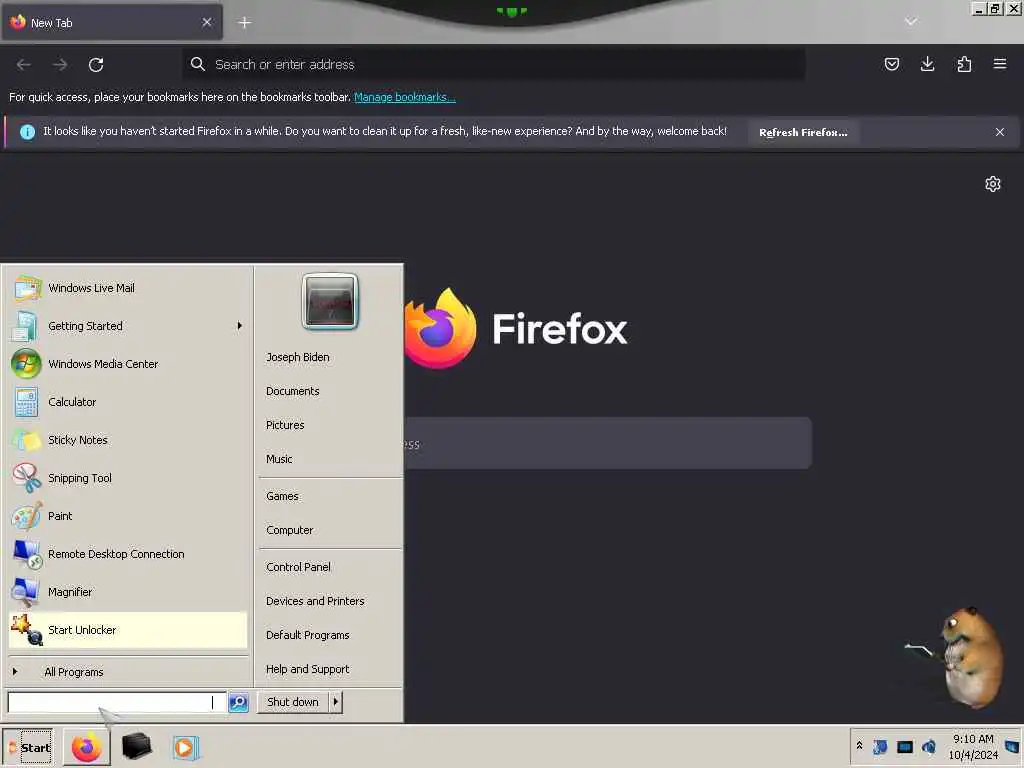The width and height of the screenshot is (1024, 768).
Task: Dismiss the refresh Firefox notification bar
Action: [x=1000, y=132]
